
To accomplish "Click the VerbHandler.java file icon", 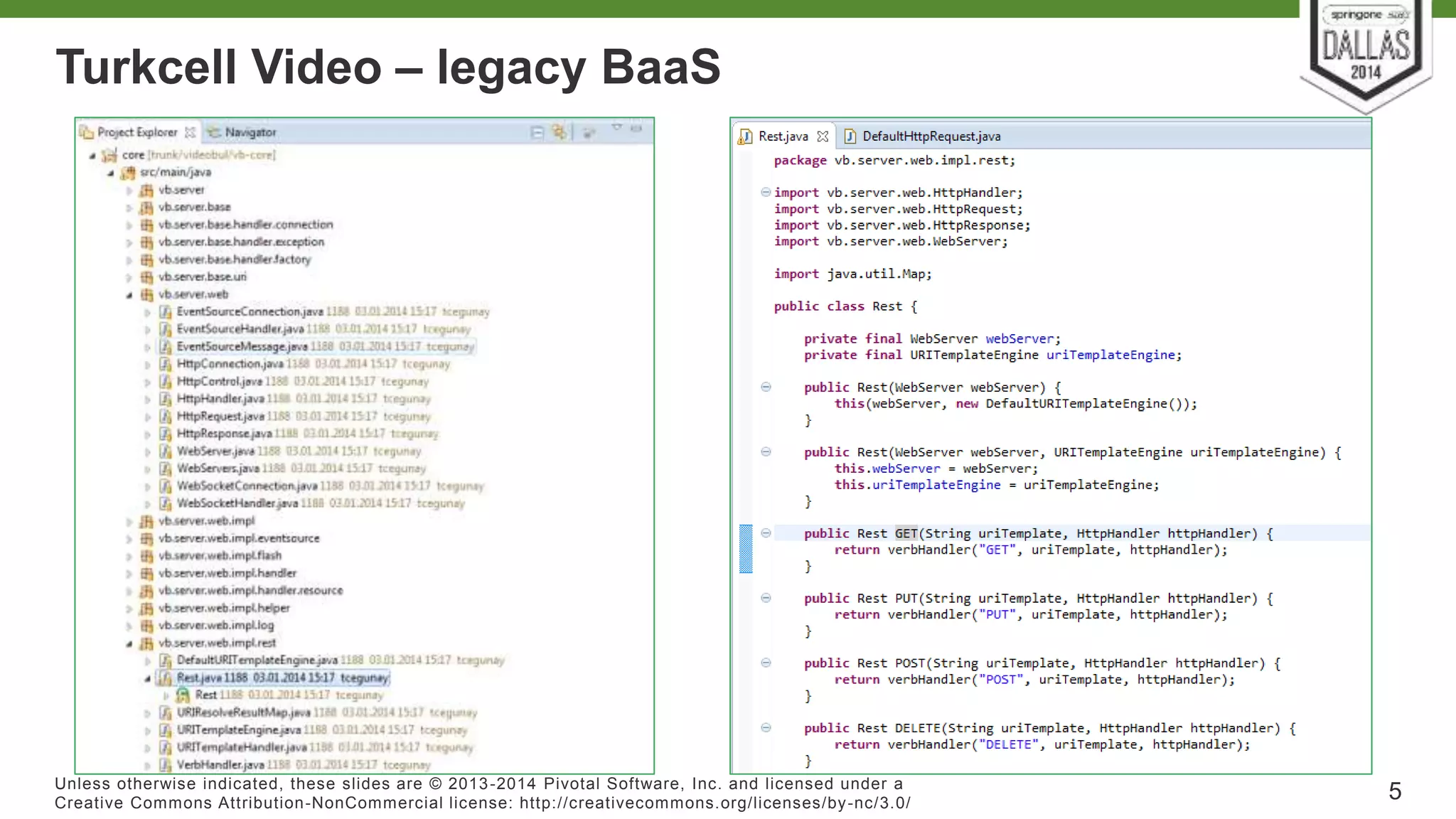I will 166,765.
